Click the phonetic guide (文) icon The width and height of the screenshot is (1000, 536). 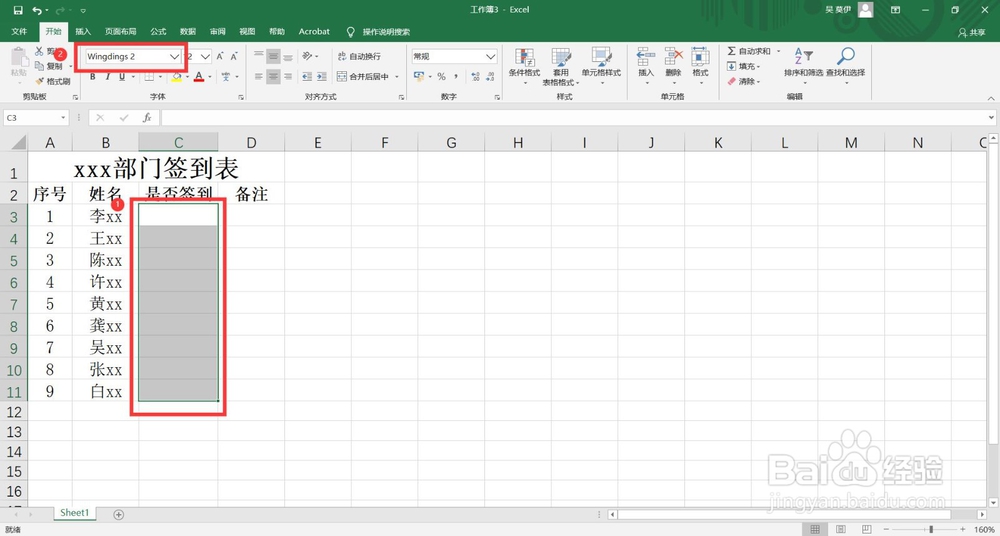[x=226, y=77]
